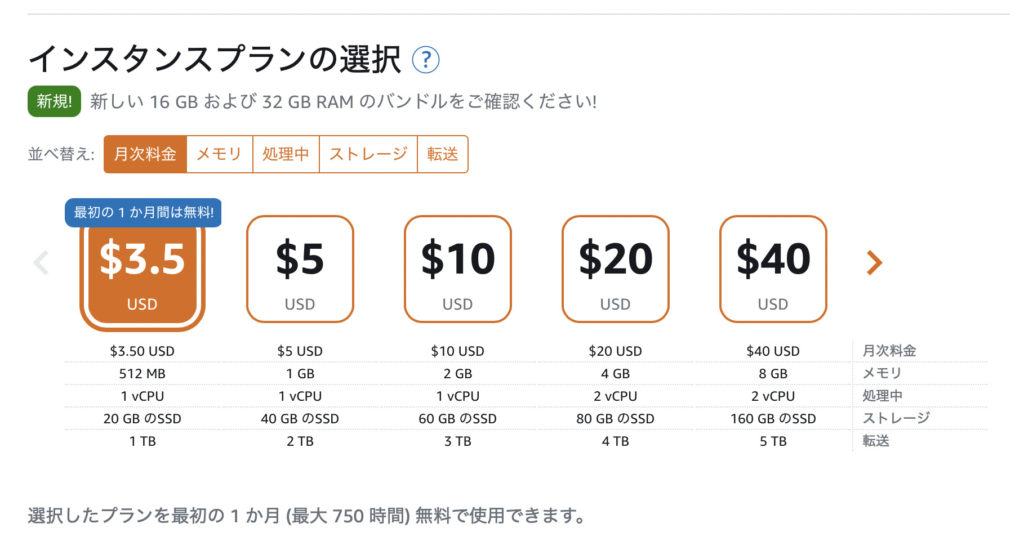Image resolution: width=1024 pixels, height=546 pixels.
Task: Open the instance plan help icon
Action: (426, 60)
